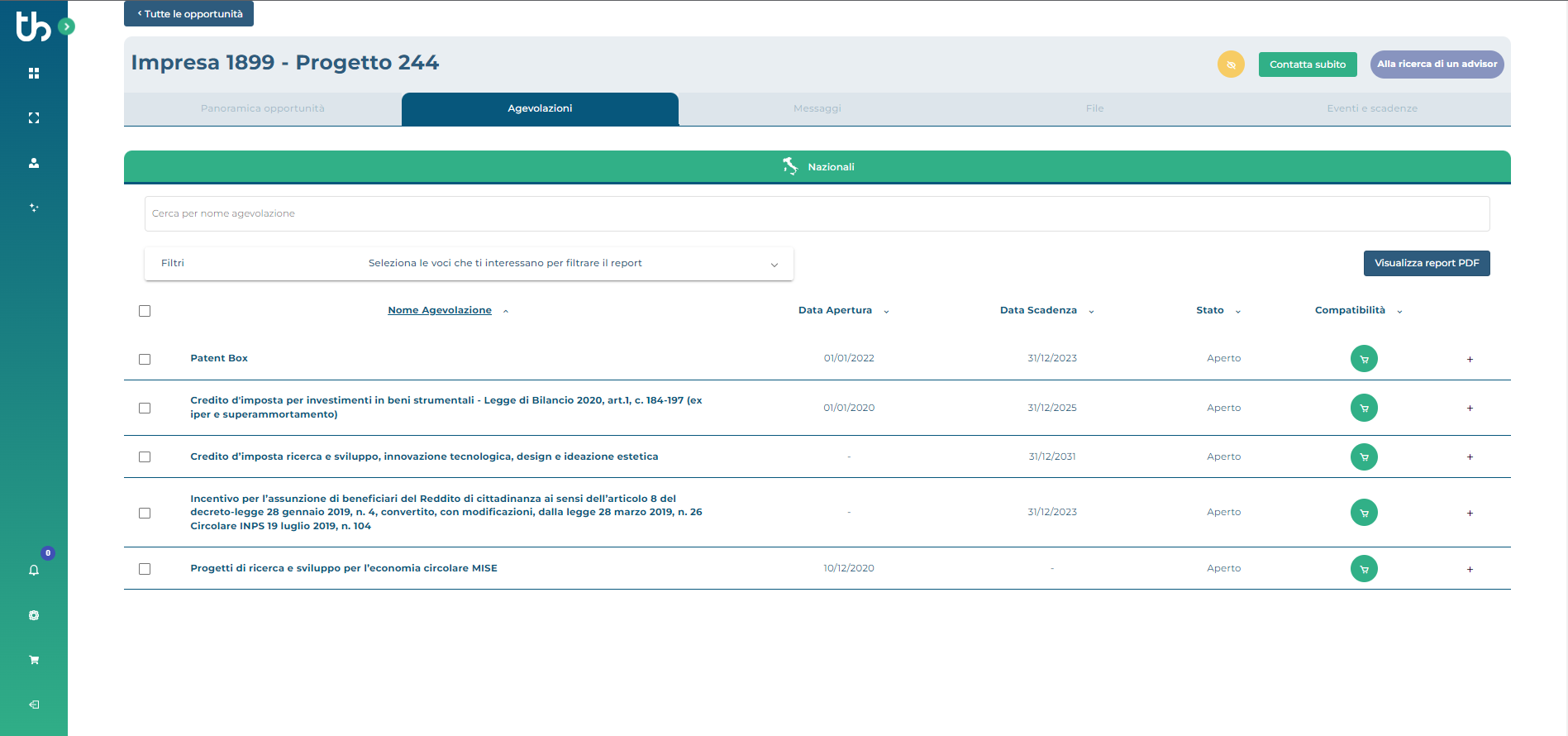The width and height of the screenshot is (1568, 736).
Task: Toggle the select-all checkbox in the table header
Action: coord(145,311)
